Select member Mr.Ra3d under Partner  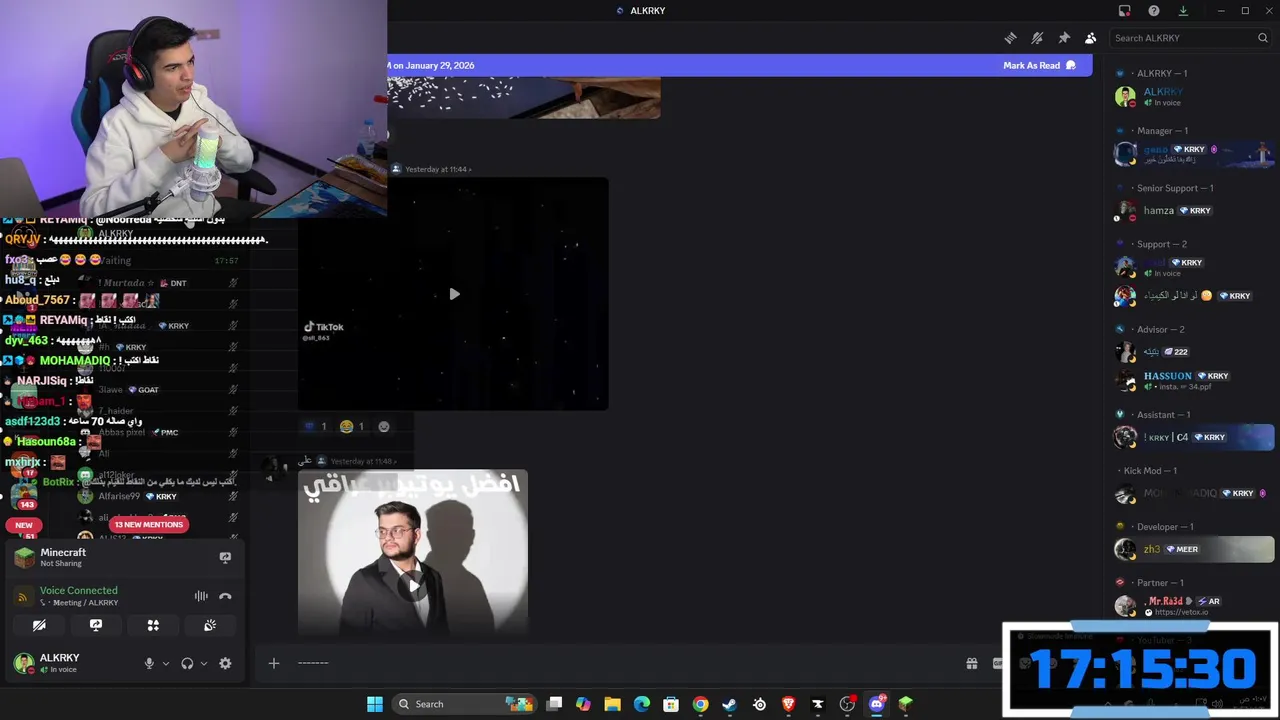click(x=1193, y=606)
